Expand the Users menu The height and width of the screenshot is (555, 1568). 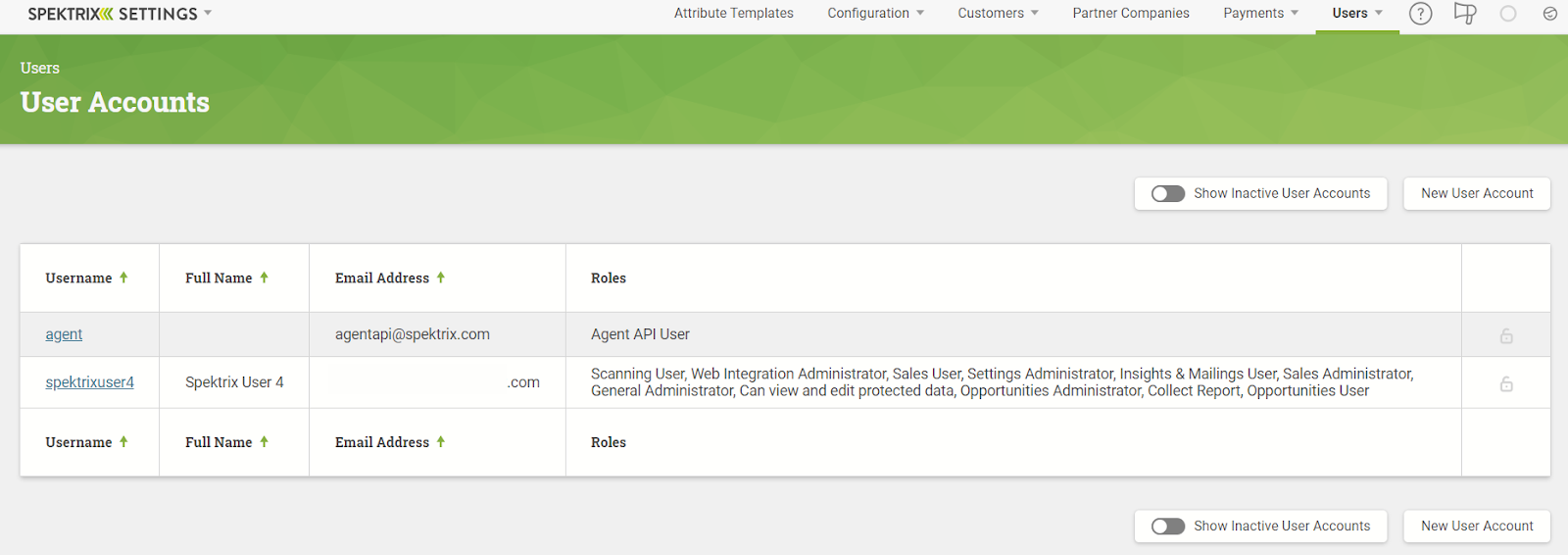tap(1357, 13)
